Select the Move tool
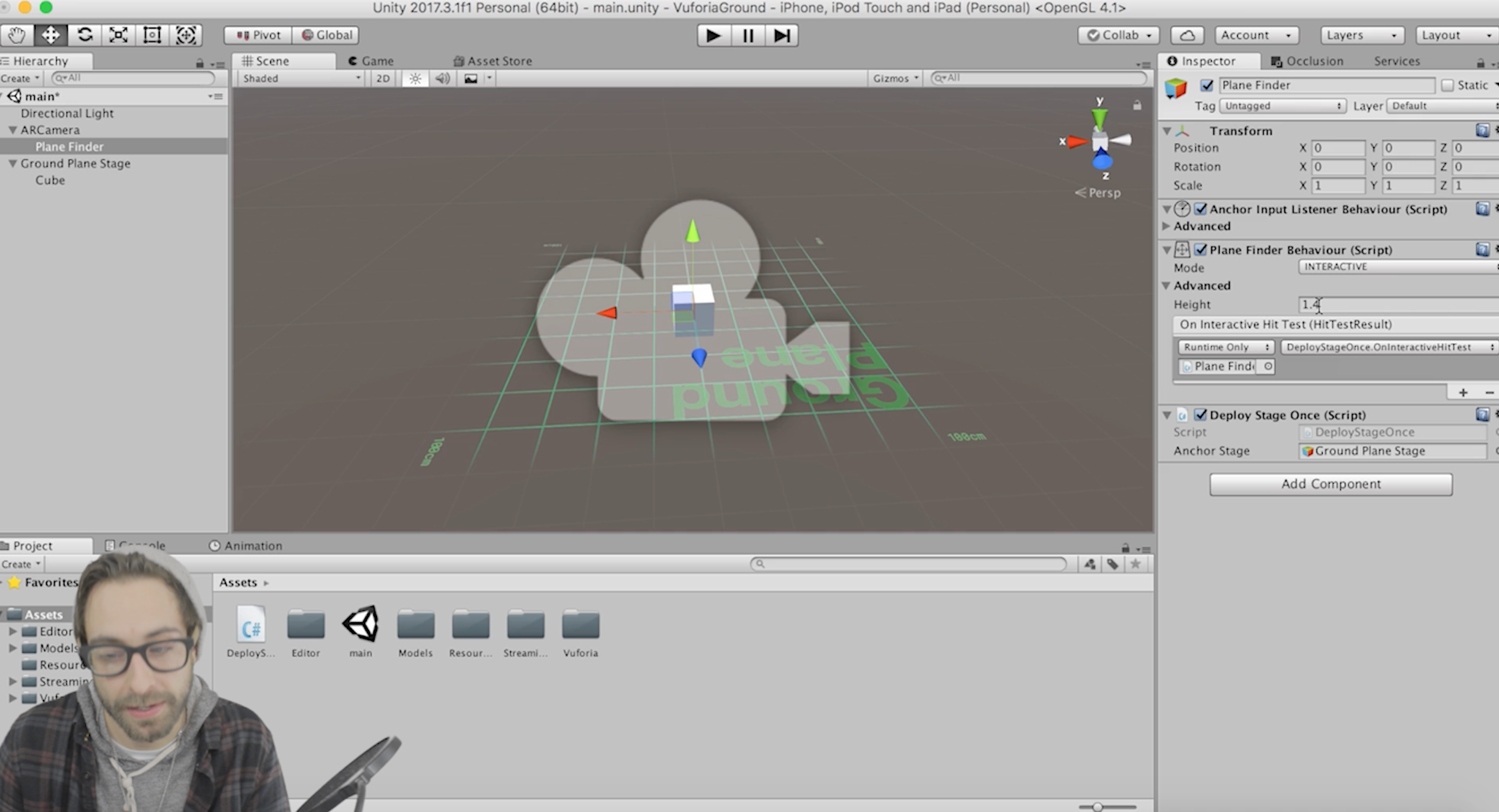This screenshot has height=812, width=1499. pos(50,35)
